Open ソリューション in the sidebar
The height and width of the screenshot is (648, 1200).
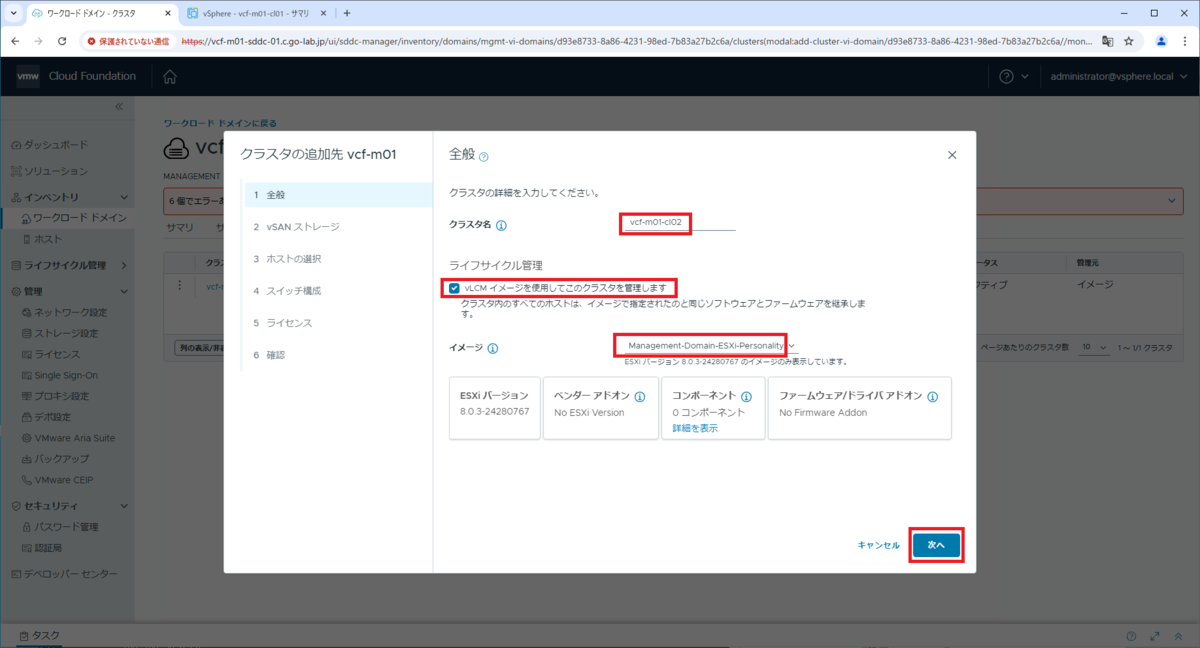pyautogui.click(x=56, y=171)
